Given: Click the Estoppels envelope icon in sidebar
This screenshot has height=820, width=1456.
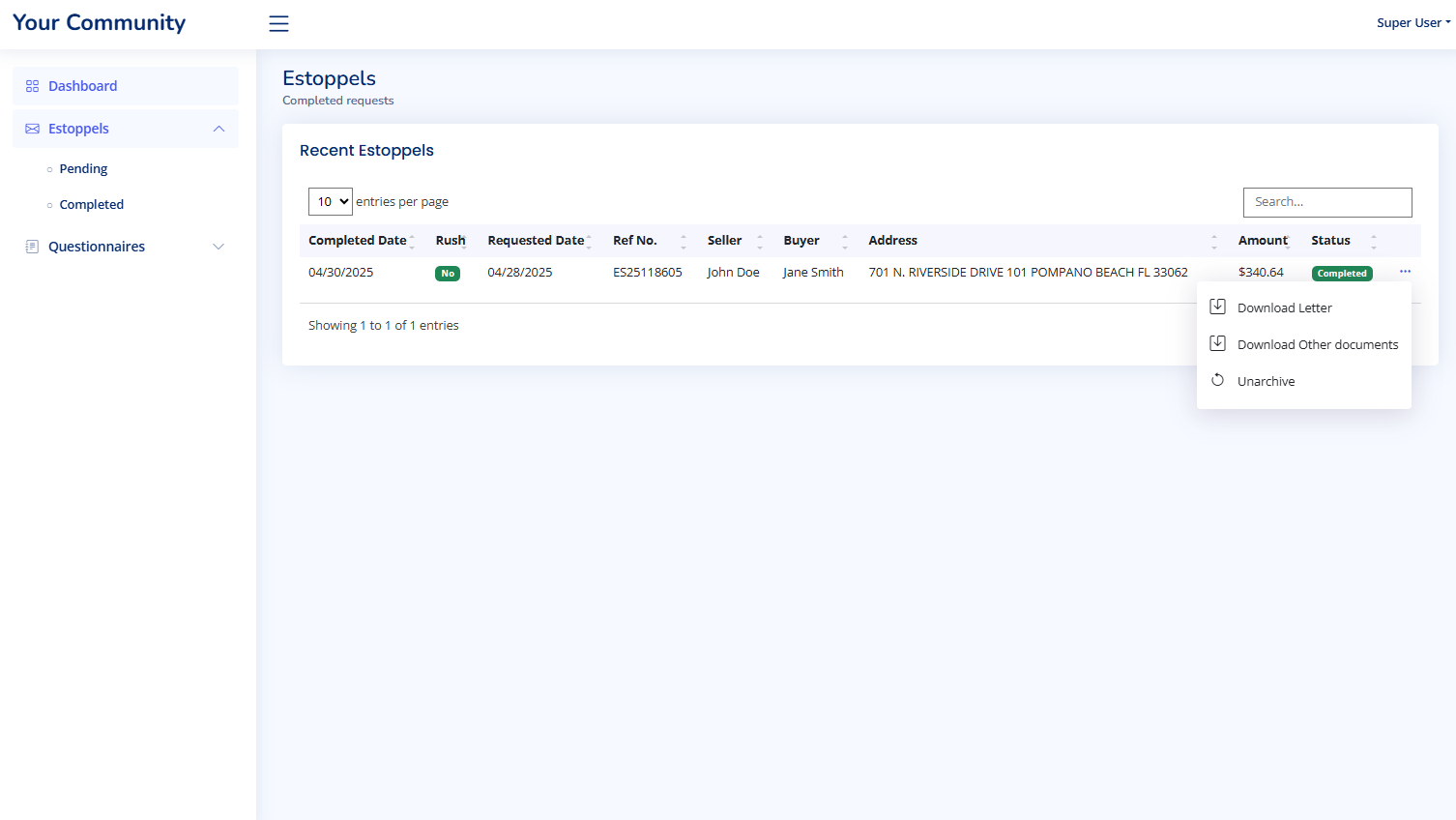Looking at the screenshot, I should coord(32,129).
